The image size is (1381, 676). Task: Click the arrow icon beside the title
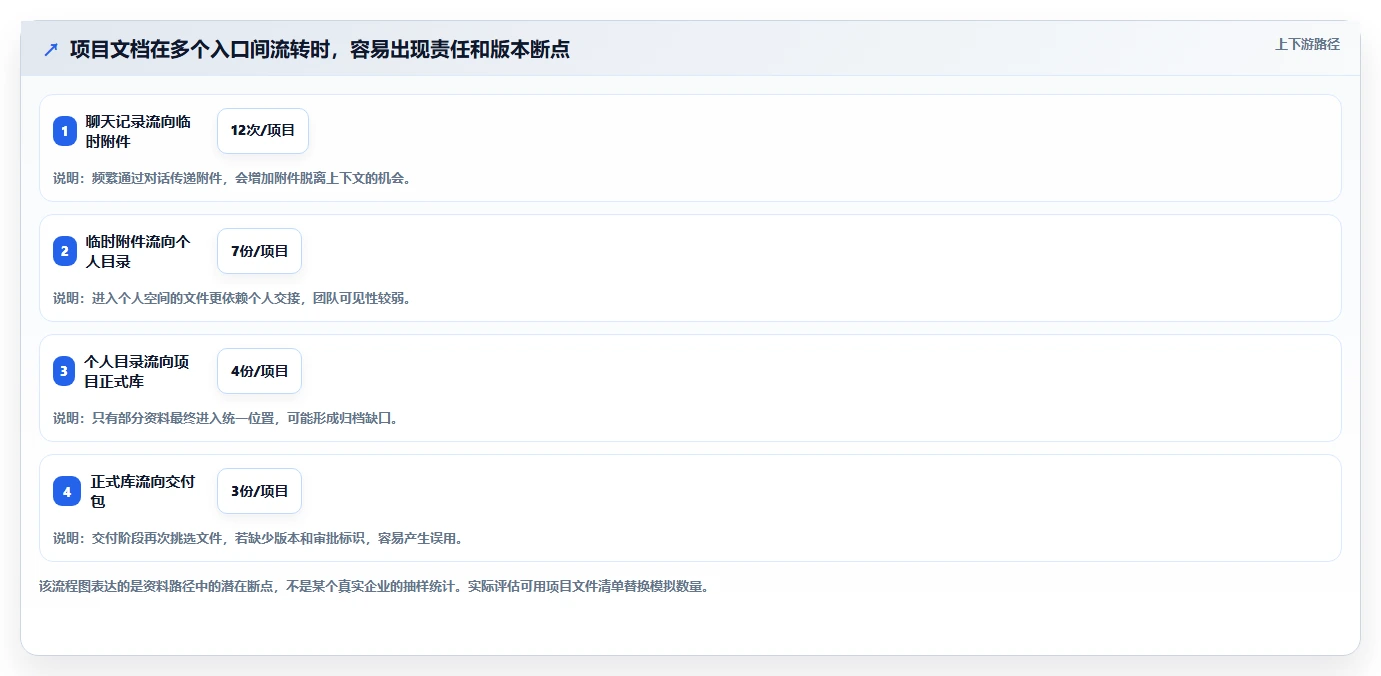51,49
